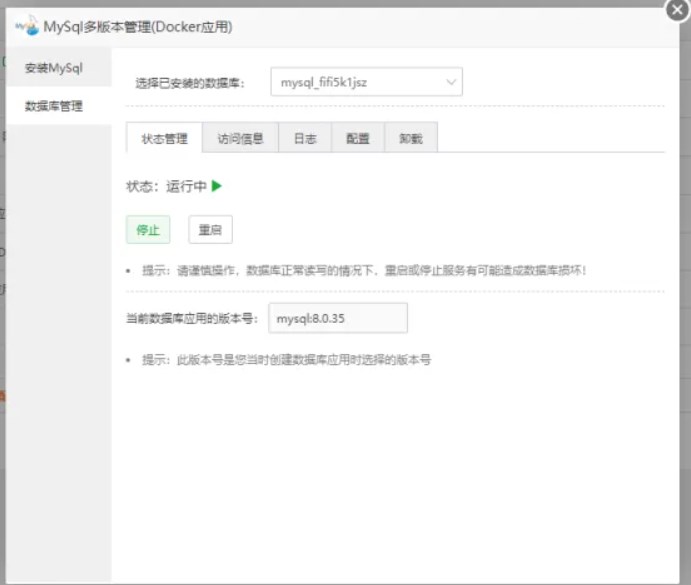Click the 当前数据库应用的版本号 label
This screenshot has width=691, height=585.
coord(192,318)
